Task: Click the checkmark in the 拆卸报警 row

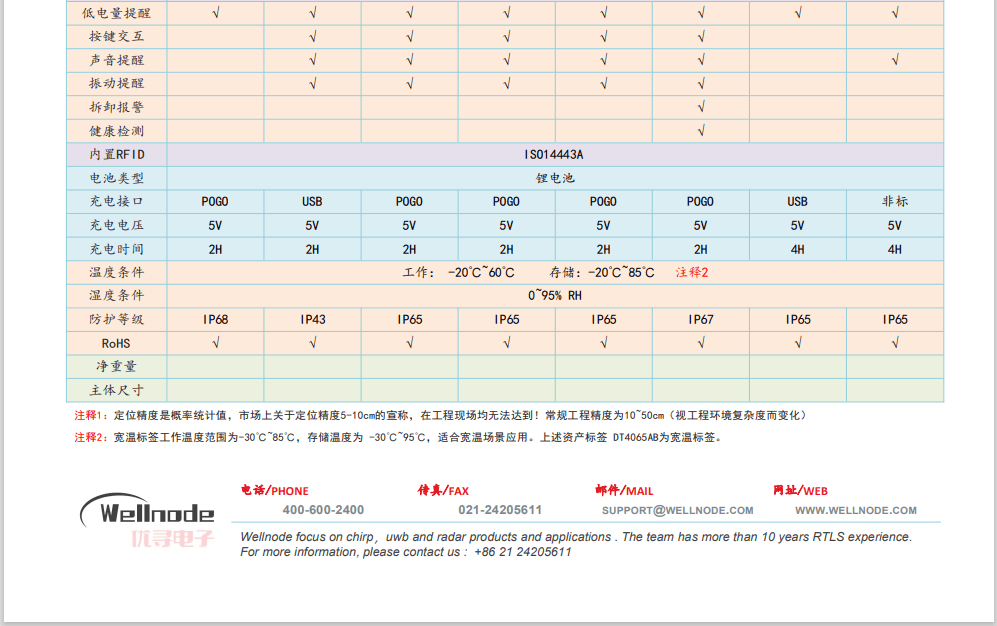Action: point(701,107)
